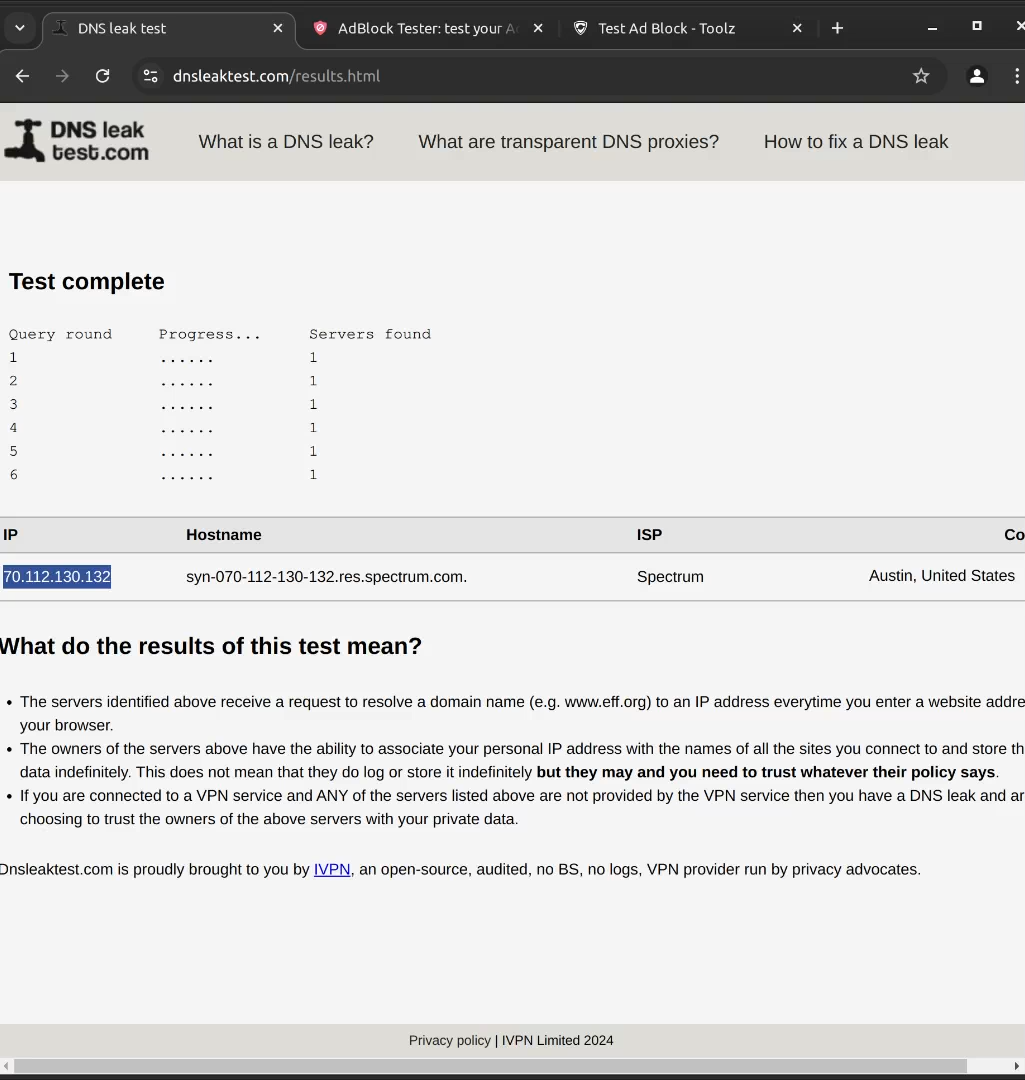This screenshot has width=1025, height=1080.
Task: Click 'What do the results of this test mean?' heading
Action: pyautogui.click(x=211, y=646)
